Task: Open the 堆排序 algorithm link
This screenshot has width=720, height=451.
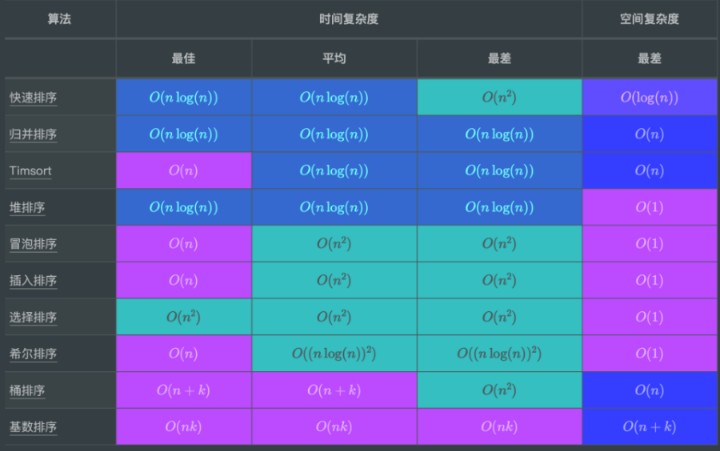Action: click(x=27, y=207)
